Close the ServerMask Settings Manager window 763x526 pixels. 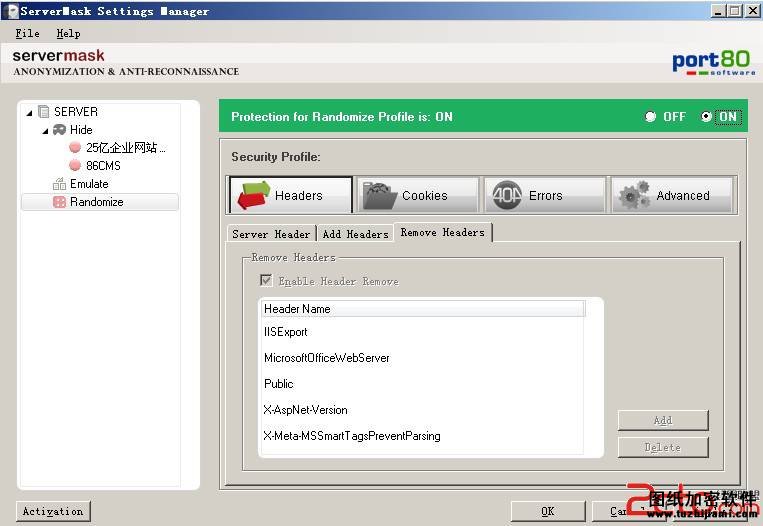click(752, 11)
